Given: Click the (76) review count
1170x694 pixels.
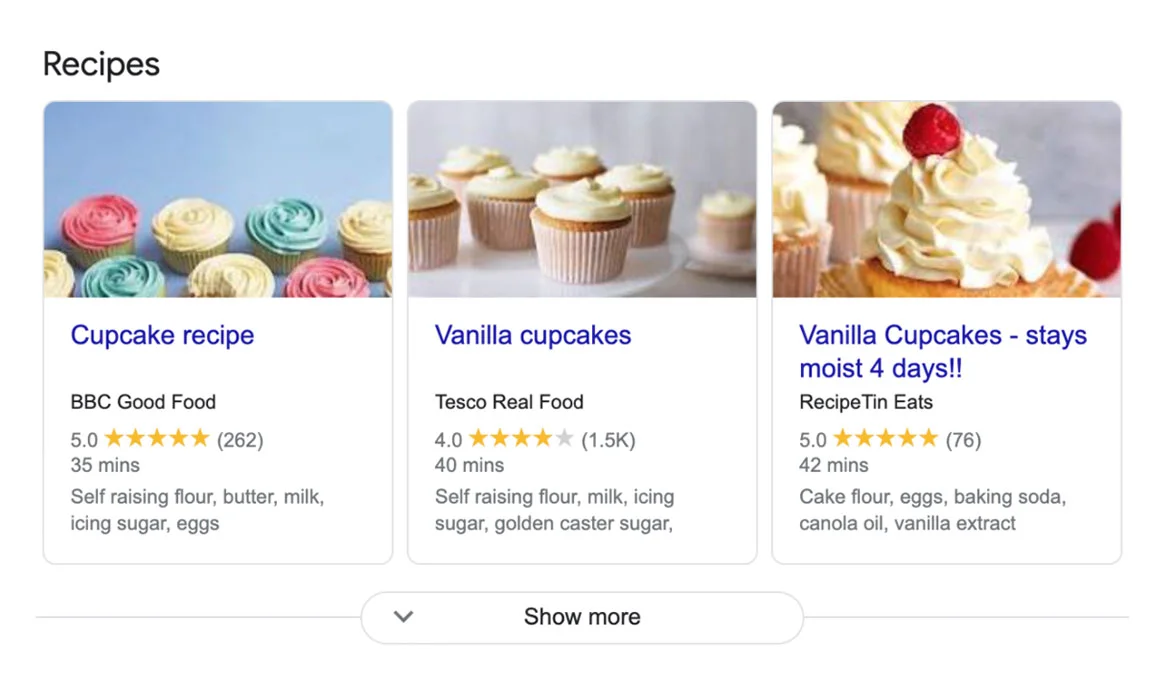Looking at the screenshot, I should pyautogui.click(x=963, y=440).
